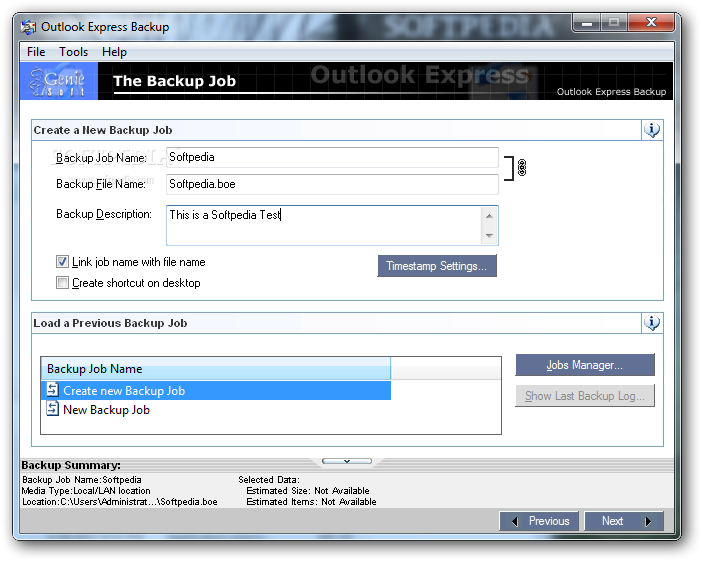Close the Outlook Express Backup window
This screenshot has height=561, width=702.
click(x=651, y=22)
